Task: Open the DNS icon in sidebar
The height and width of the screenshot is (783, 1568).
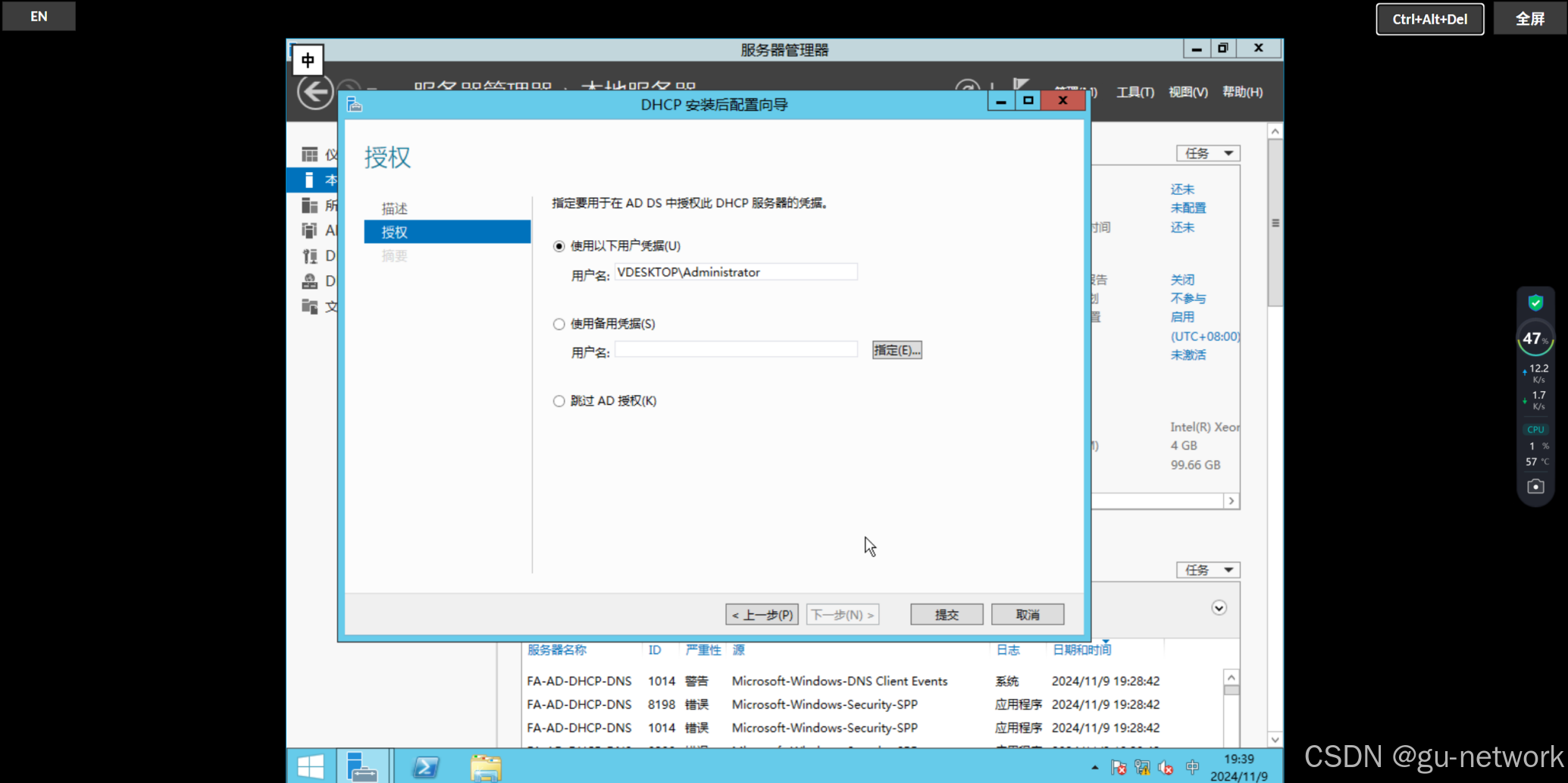Action: pyautogui.click(x=309, y=281)
